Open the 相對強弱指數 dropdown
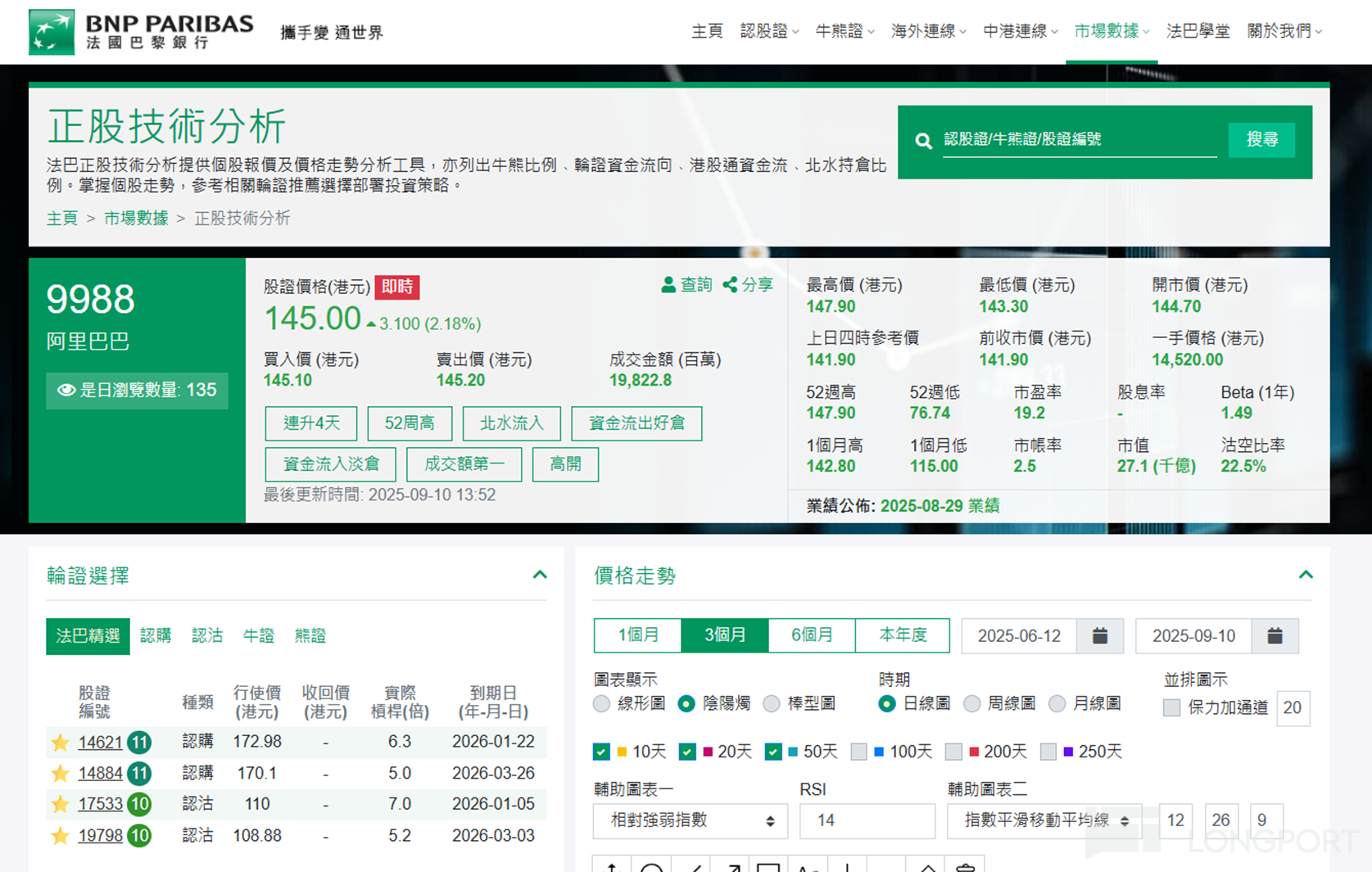This screenshot has width=1372, height=872. pyautogui.click(x=691, y=821)
